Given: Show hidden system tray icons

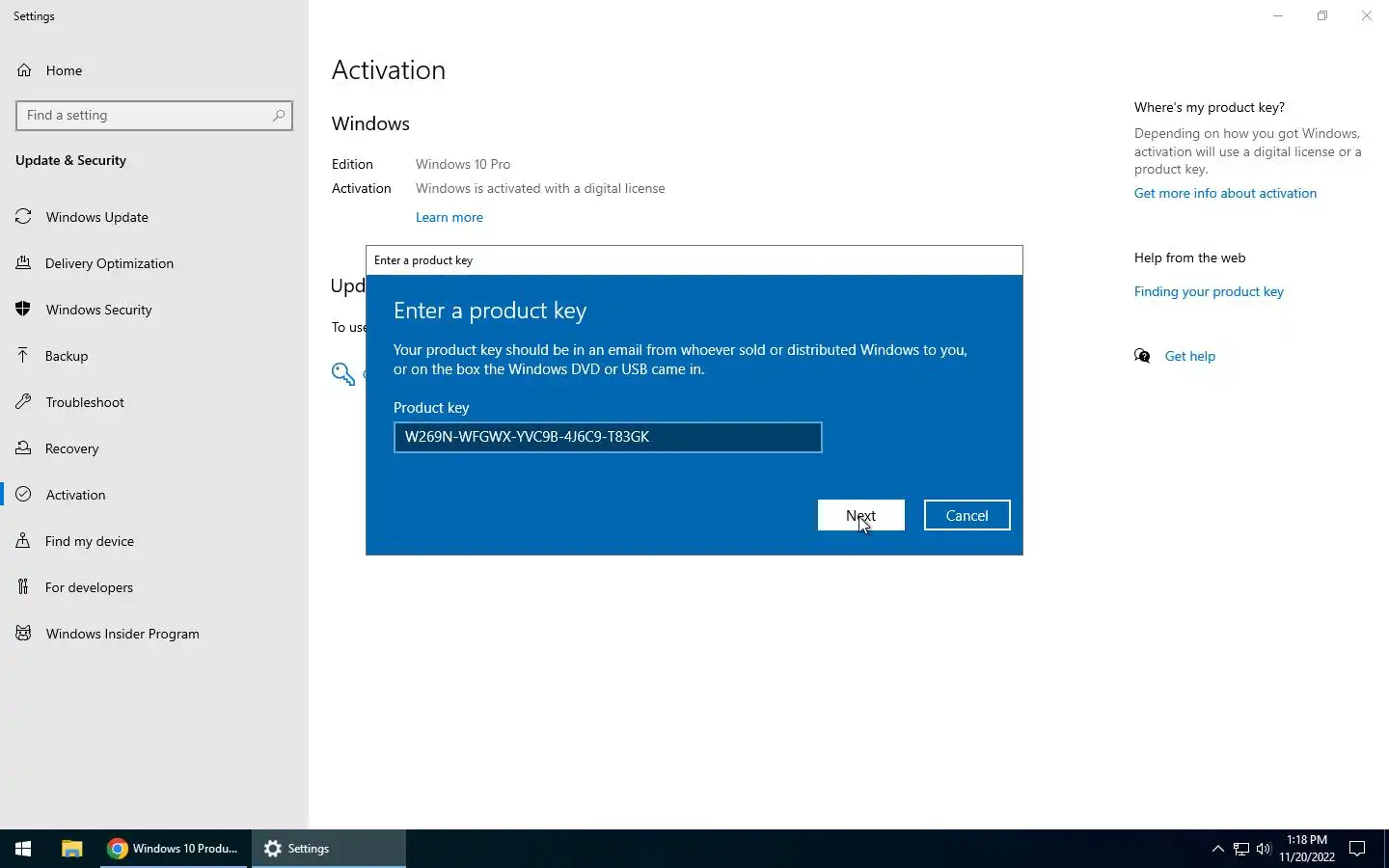Looking at the screenshot, I should (x=1217, y=849).
